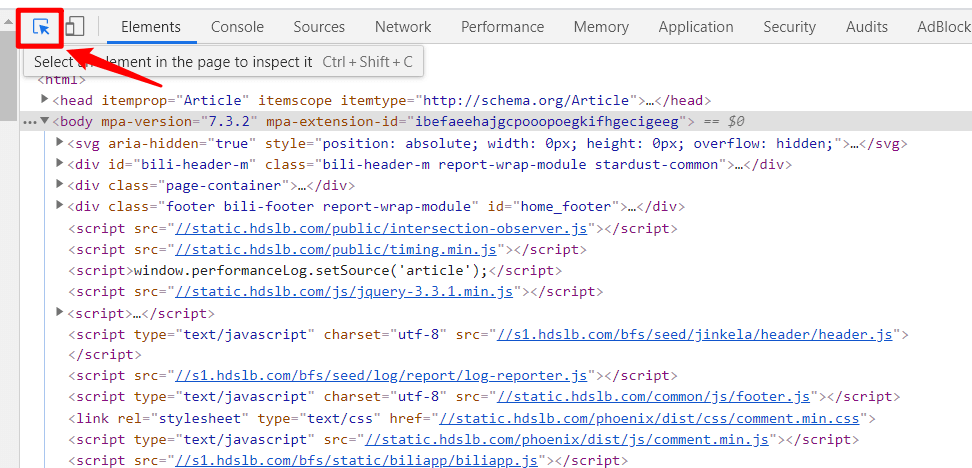Open the timing.min.js link
Viewport: 972px width, 468px height.
(336, 249)
